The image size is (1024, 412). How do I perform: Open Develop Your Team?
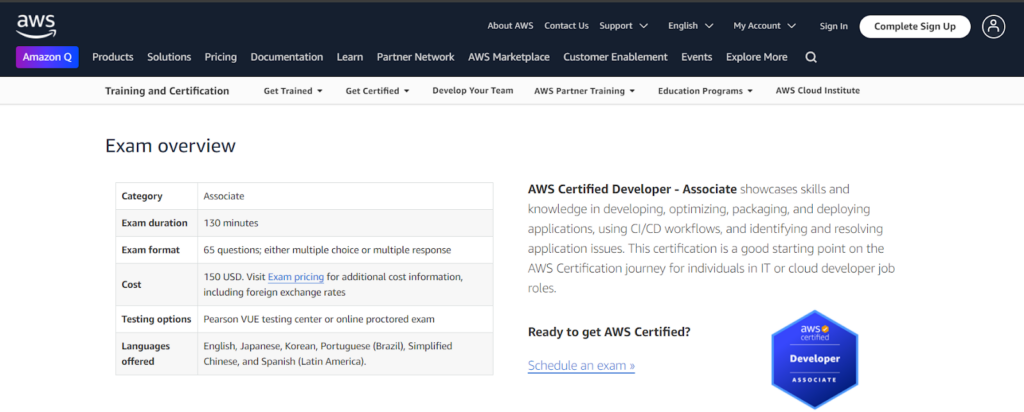pyautogui.click(x=473, y=91)
